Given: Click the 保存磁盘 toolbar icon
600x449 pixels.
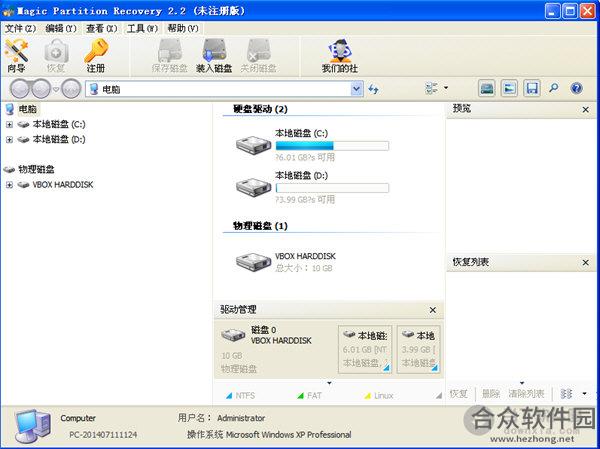Looking at the screenshot, I should 170,56.
